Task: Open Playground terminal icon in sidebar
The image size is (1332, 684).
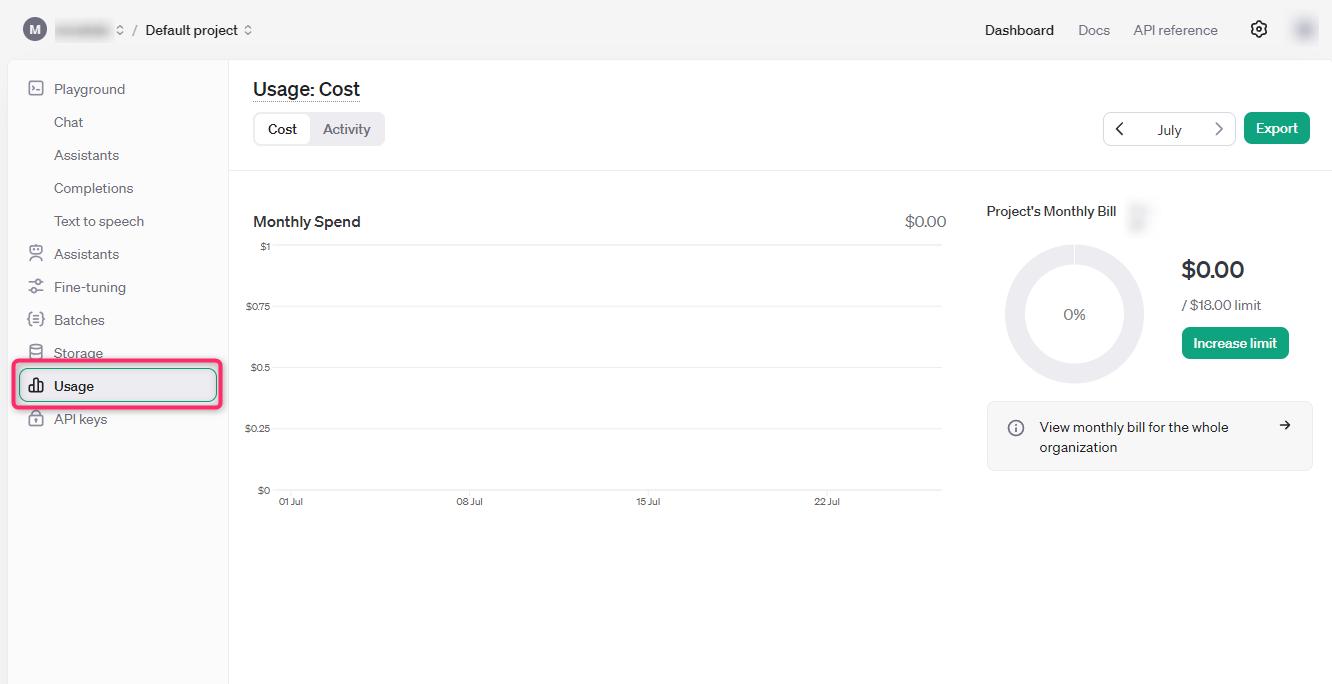Action: [36, 89]
